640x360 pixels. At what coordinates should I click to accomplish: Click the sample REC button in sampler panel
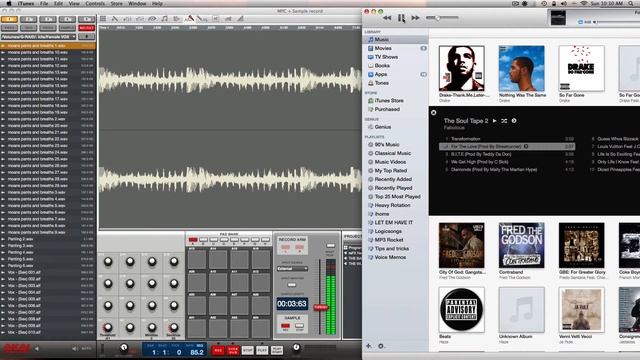click(x=285, y=326)
